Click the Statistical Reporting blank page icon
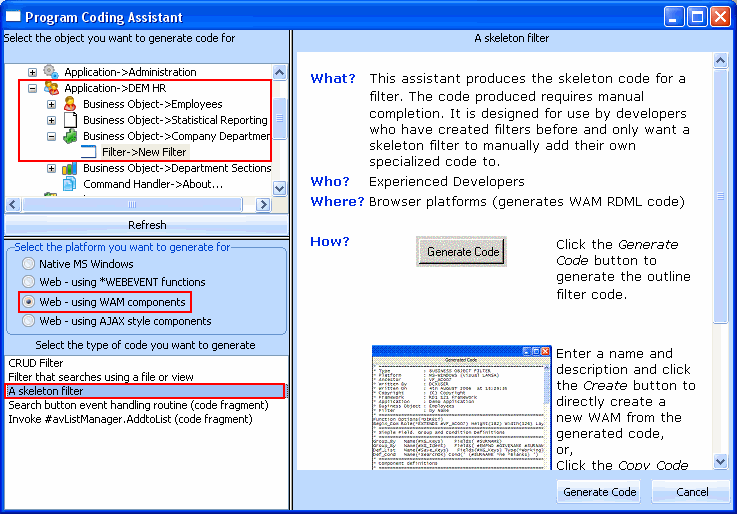Viewport: 737px width, 514px height. 70,120
